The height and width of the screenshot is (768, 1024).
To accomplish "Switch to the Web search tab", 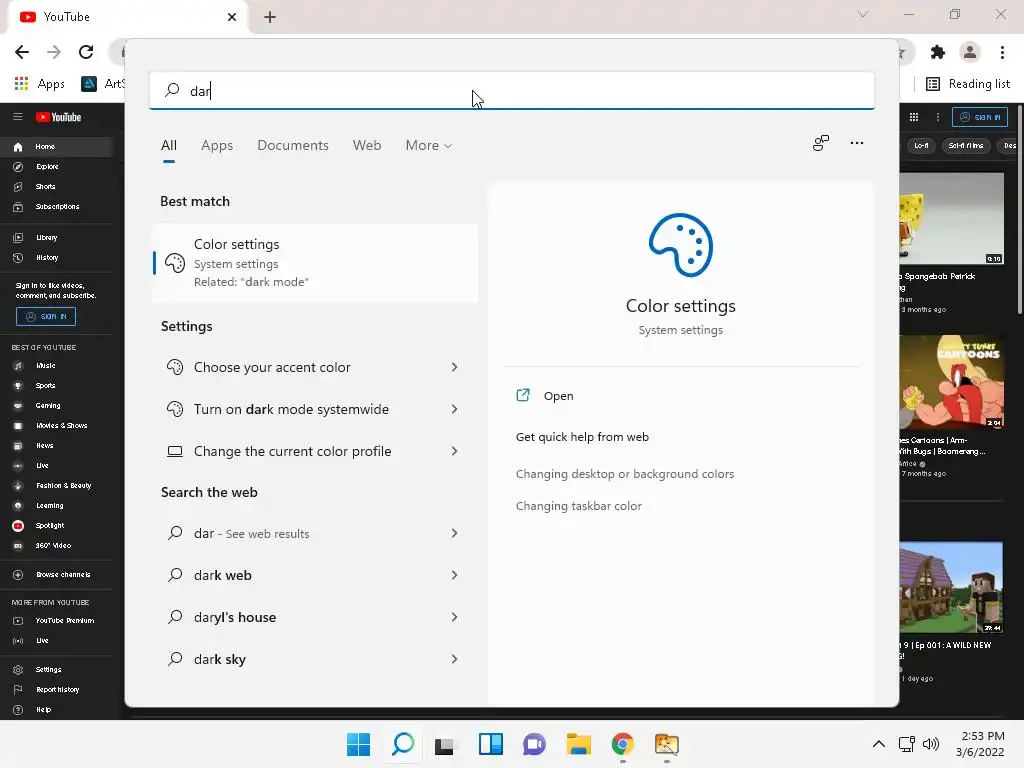I will point(367,146).
